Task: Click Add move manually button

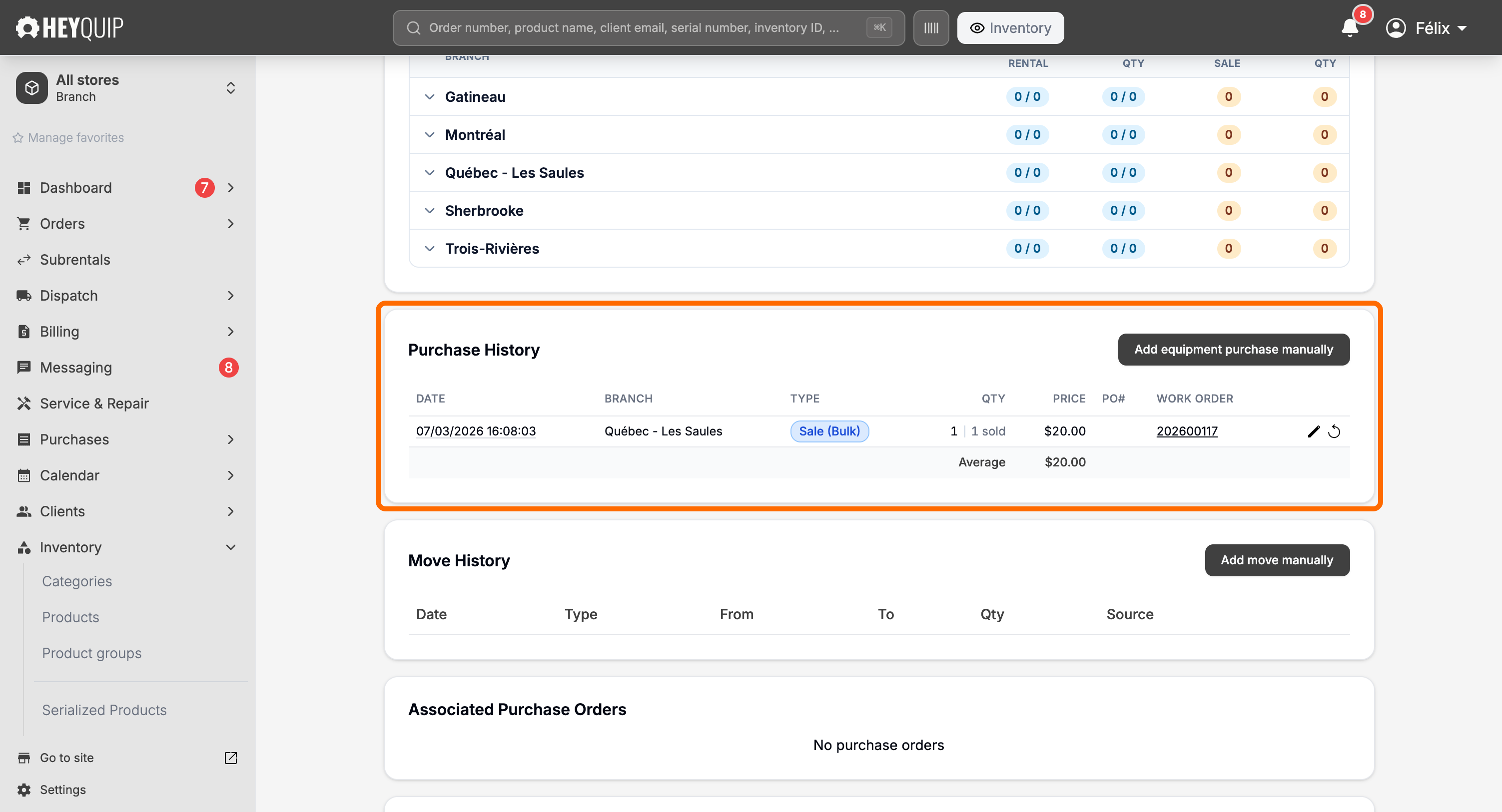Action: click(1277, 560)
